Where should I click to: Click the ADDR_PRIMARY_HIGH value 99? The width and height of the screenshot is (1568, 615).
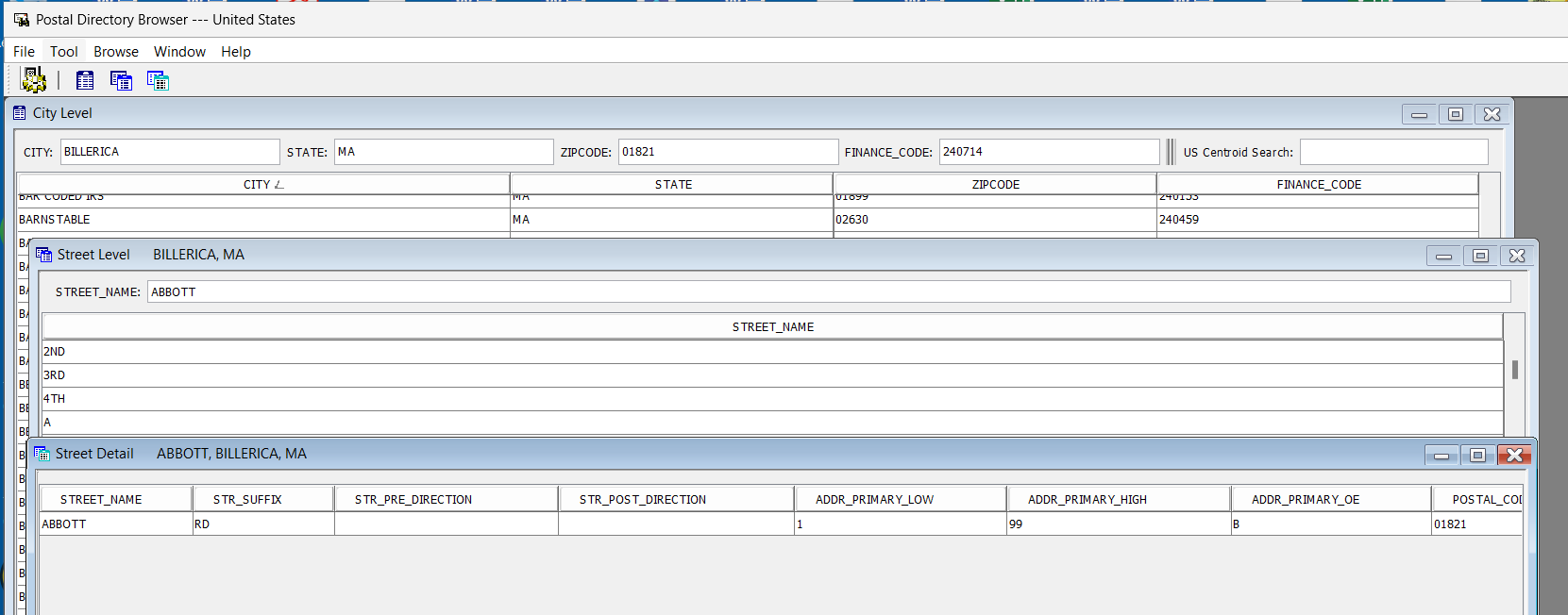coord(1119,524)
